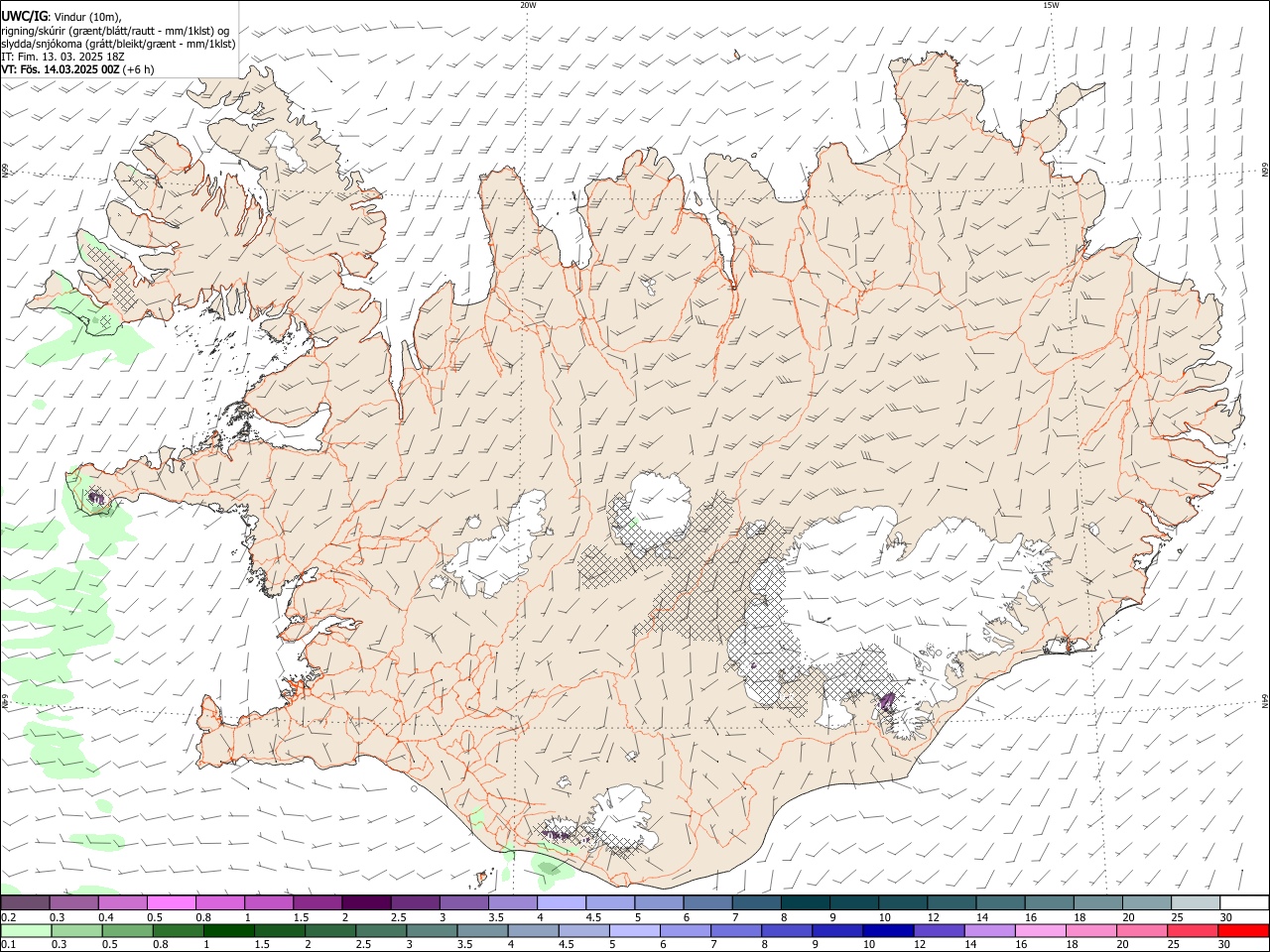
Task: Click lower legend swatch starting at 0.5
Action: point(127,930)
